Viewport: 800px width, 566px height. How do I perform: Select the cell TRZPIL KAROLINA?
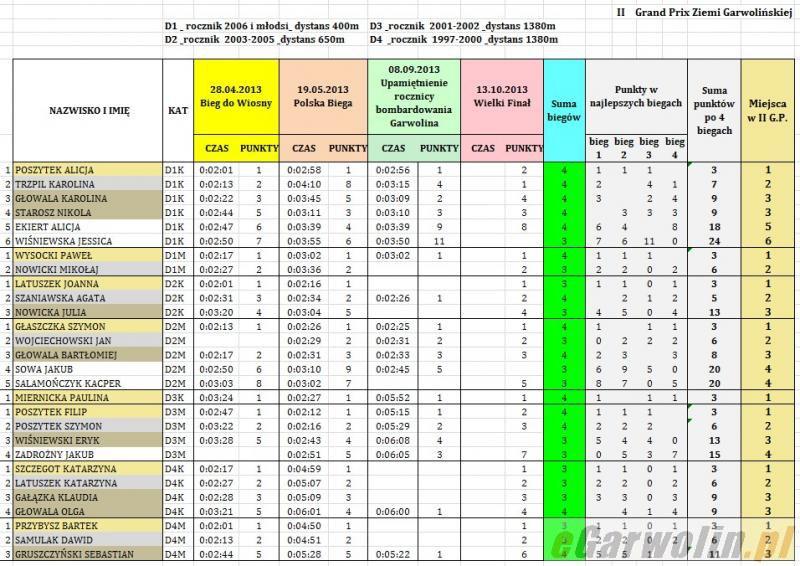(x=88, y=184)
